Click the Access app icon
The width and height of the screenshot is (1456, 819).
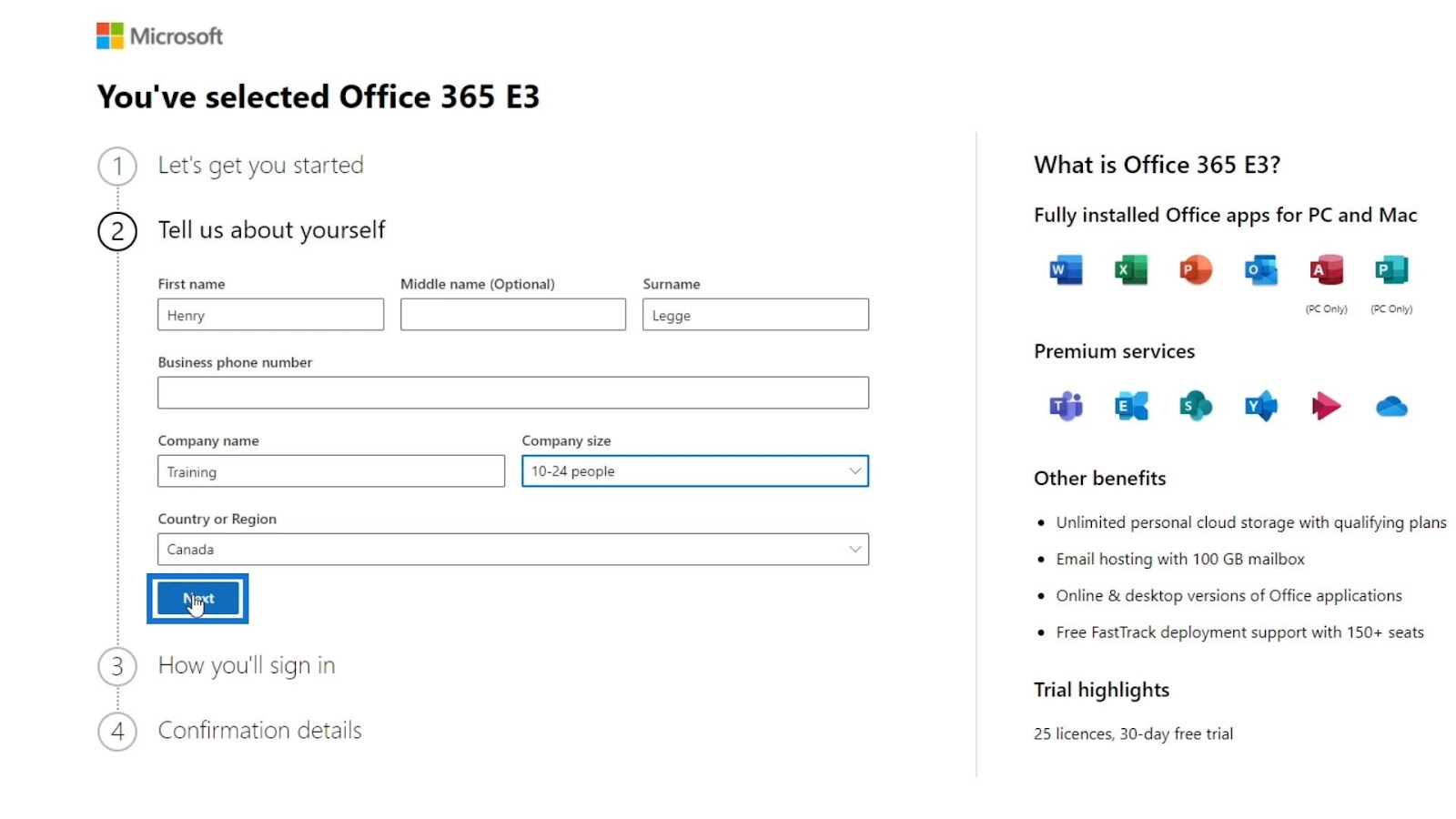pos(1326,270)
